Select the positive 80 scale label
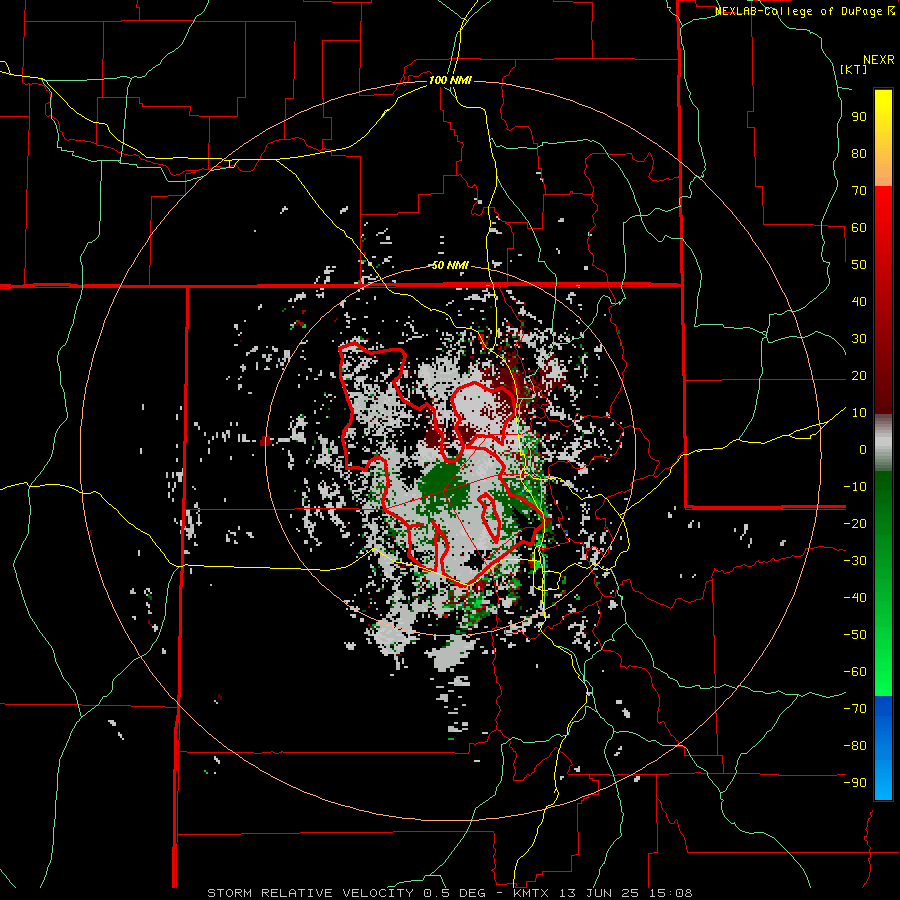 pyautogui.click(x=859, y=153)
